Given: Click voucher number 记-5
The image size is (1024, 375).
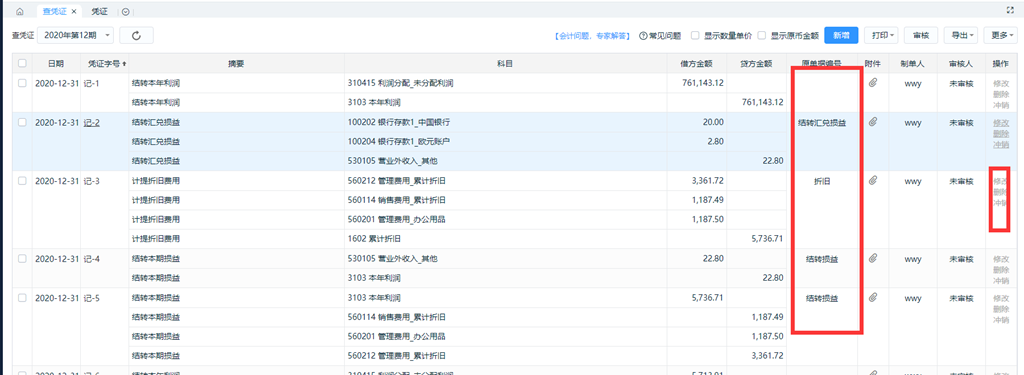Looking at the screenshot, I should 91,298.
